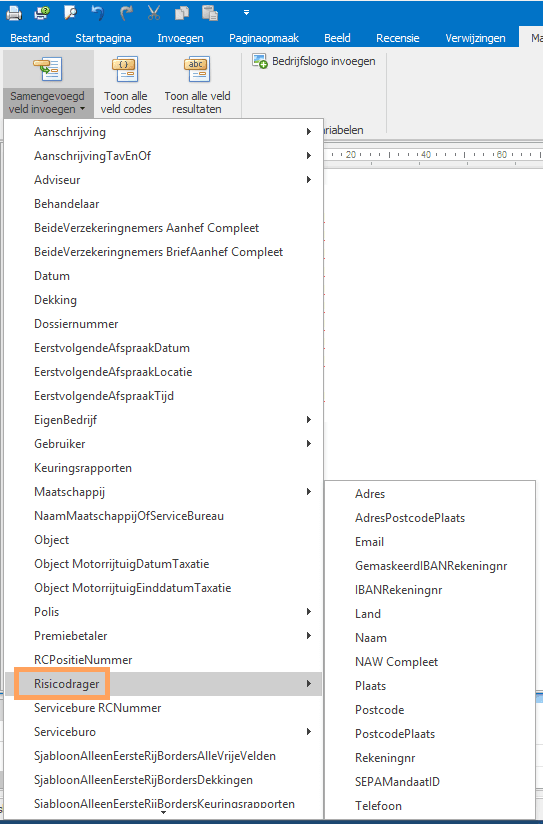Choose BeideVerzekeringnemers Aanhef Compleet
The image size is (543, 824).
pyautogui.click(x=163, y=228)
